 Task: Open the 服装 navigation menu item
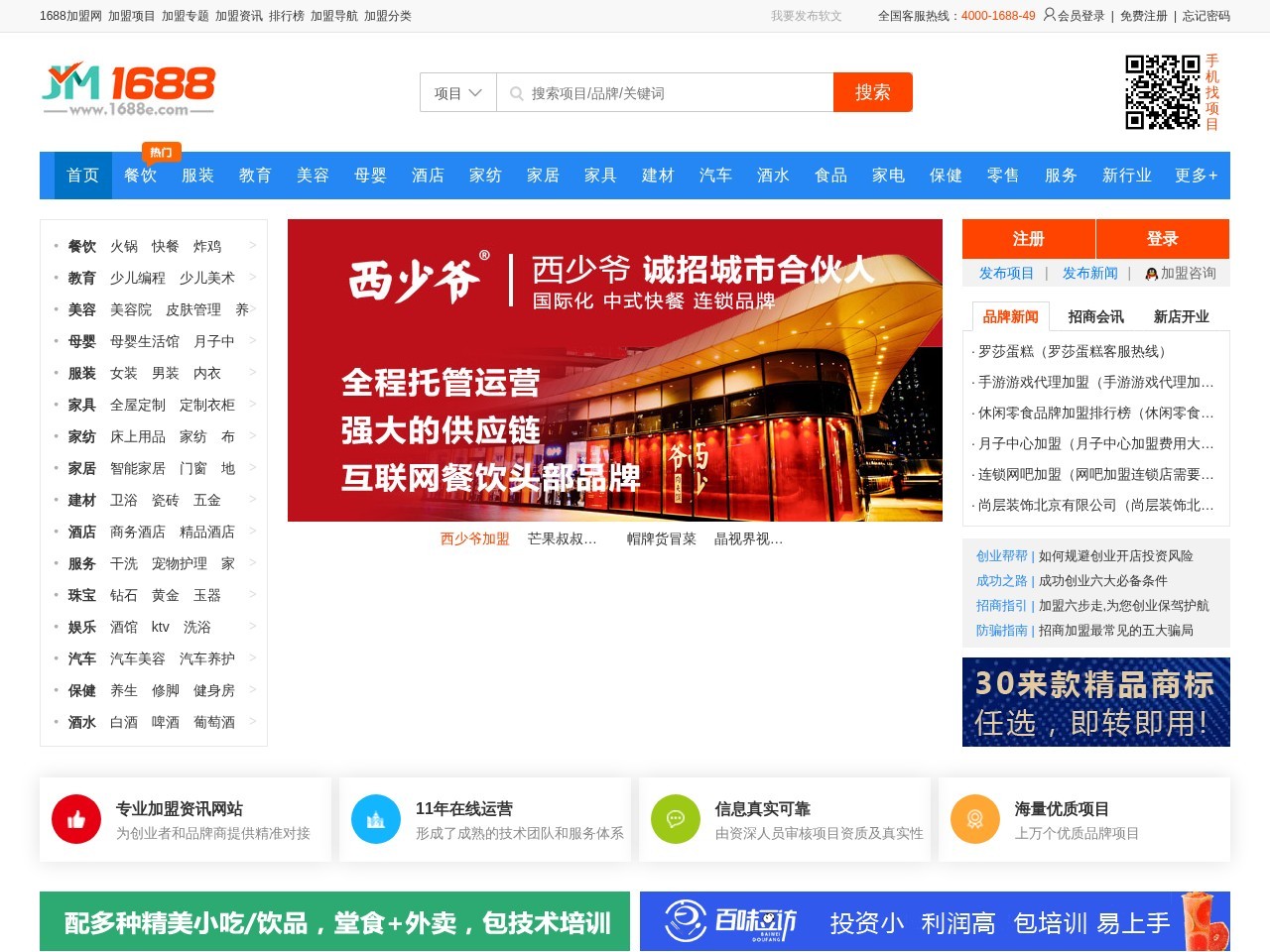click(x=197, y=176)
